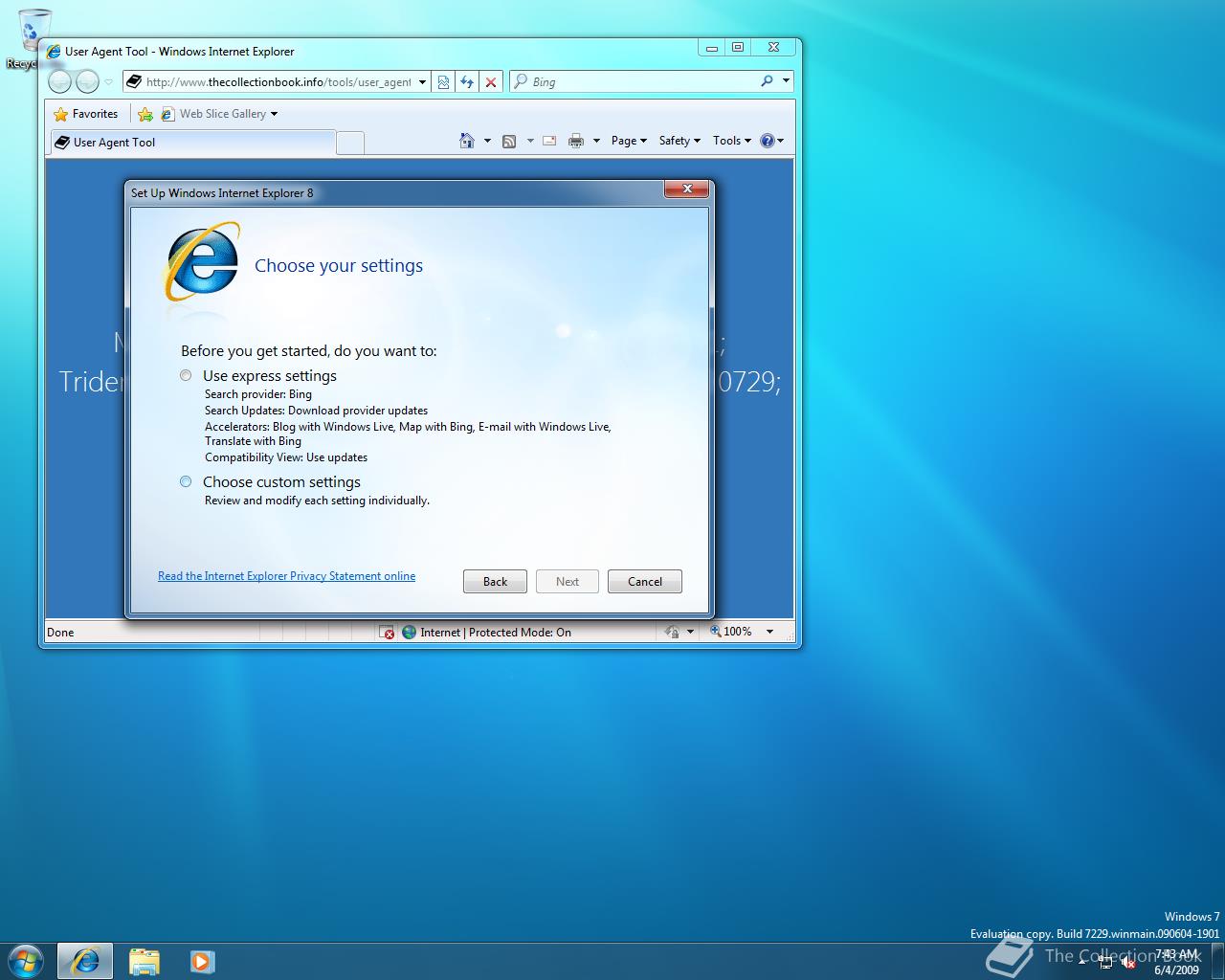Cancel the Internet Explorer setup wizard

644,581
